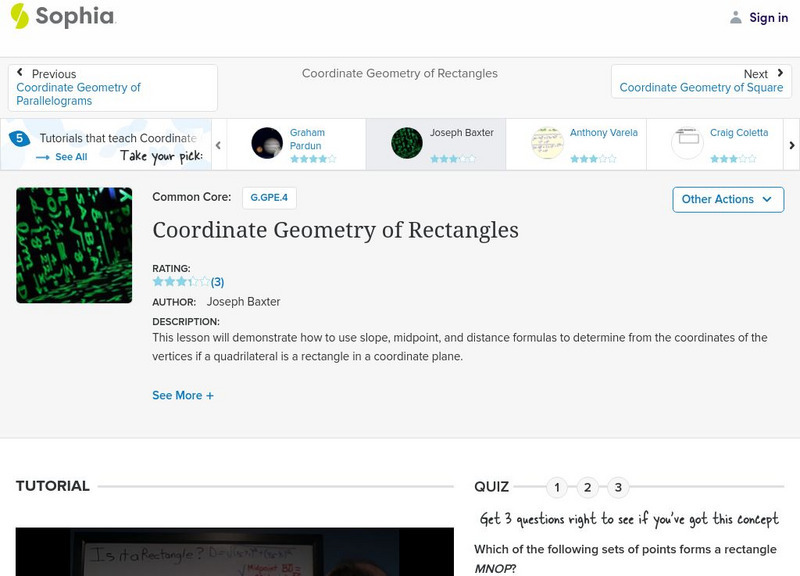Go to Previous: Coordinate Geometry of Parallelograms
The image size is (800, 576).
tap(112, 87)
